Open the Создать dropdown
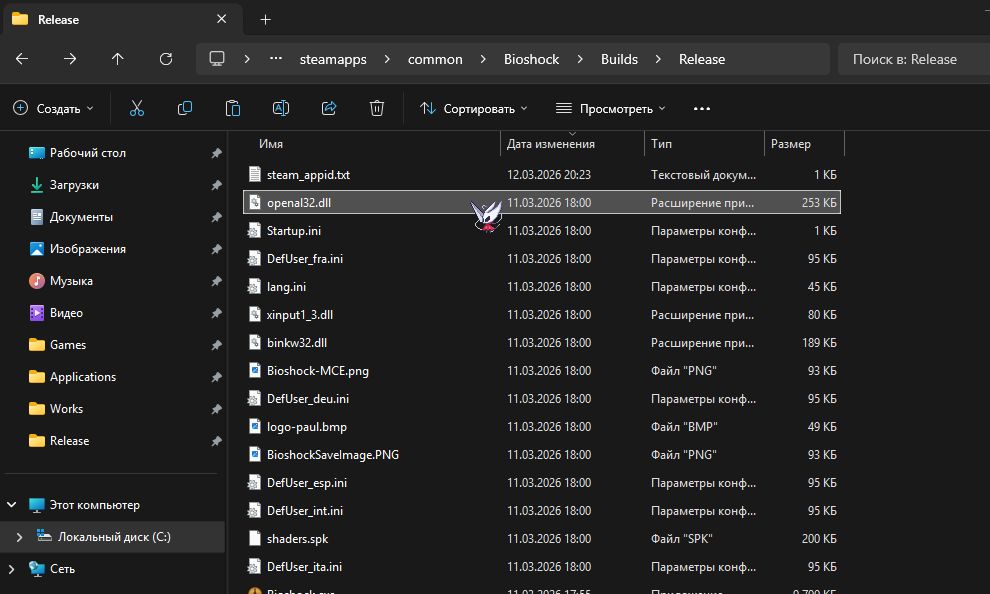 [54, 109]
